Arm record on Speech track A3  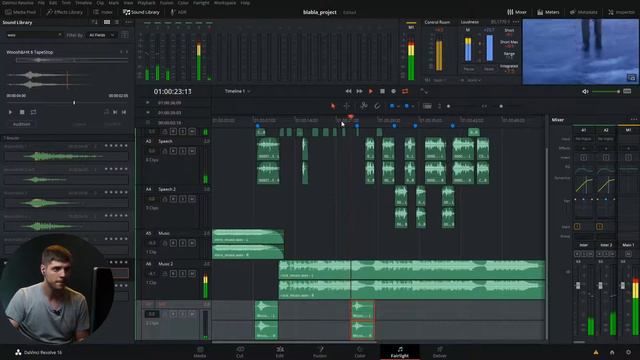pyautogui.click(x=173, y=151)
